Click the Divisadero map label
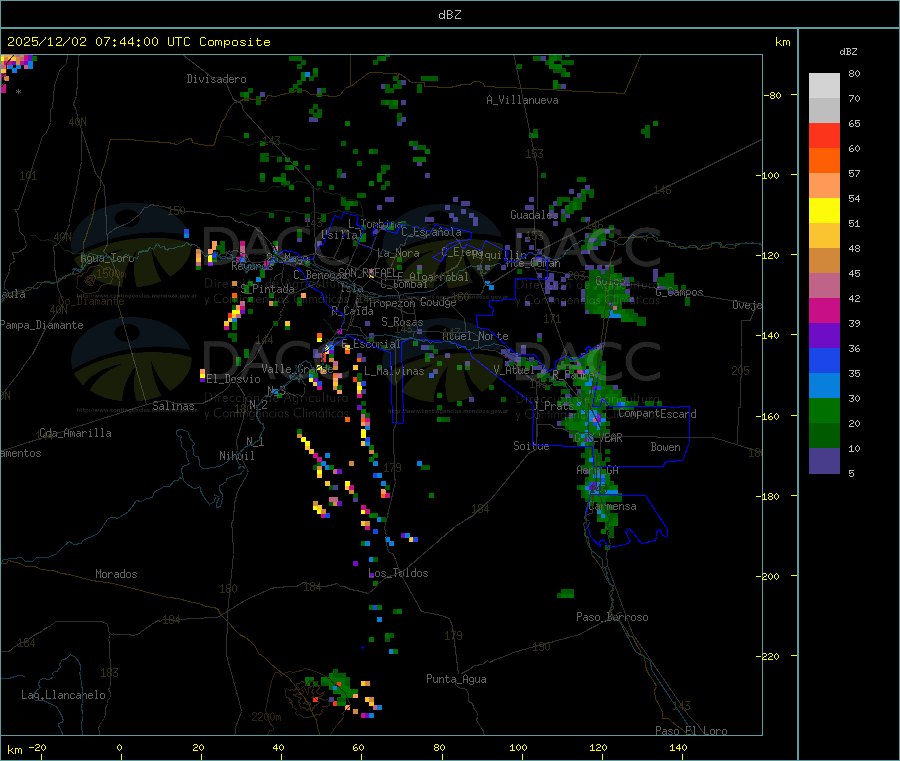 (x=216, y=79)
